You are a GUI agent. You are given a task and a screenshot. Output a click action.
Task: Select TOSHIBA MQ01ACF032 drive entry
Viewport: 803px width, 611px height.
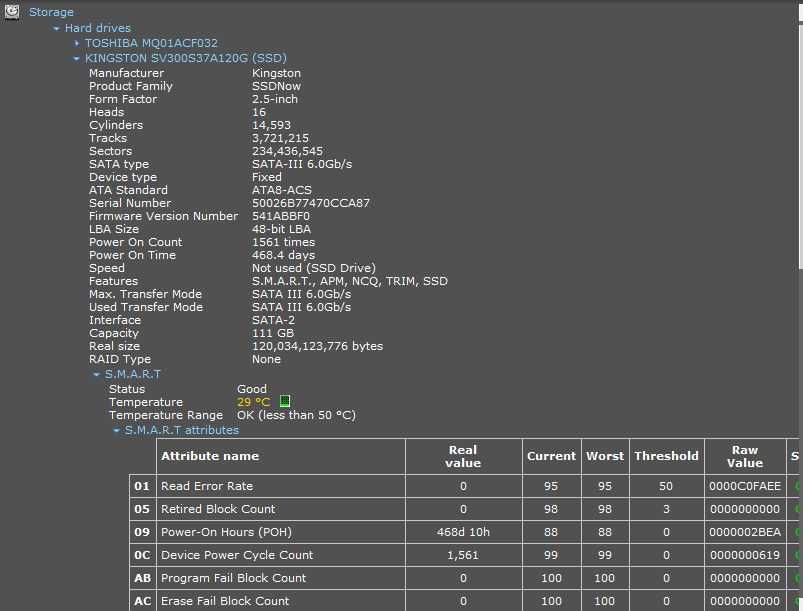(151, 43)
